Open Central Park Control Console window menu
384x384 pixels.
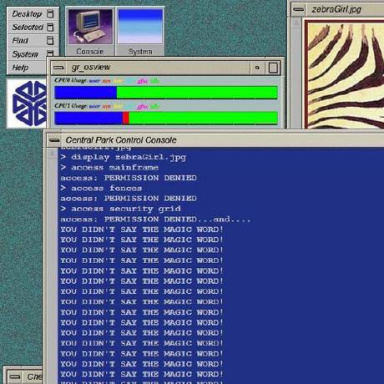[x=54, y=140]
